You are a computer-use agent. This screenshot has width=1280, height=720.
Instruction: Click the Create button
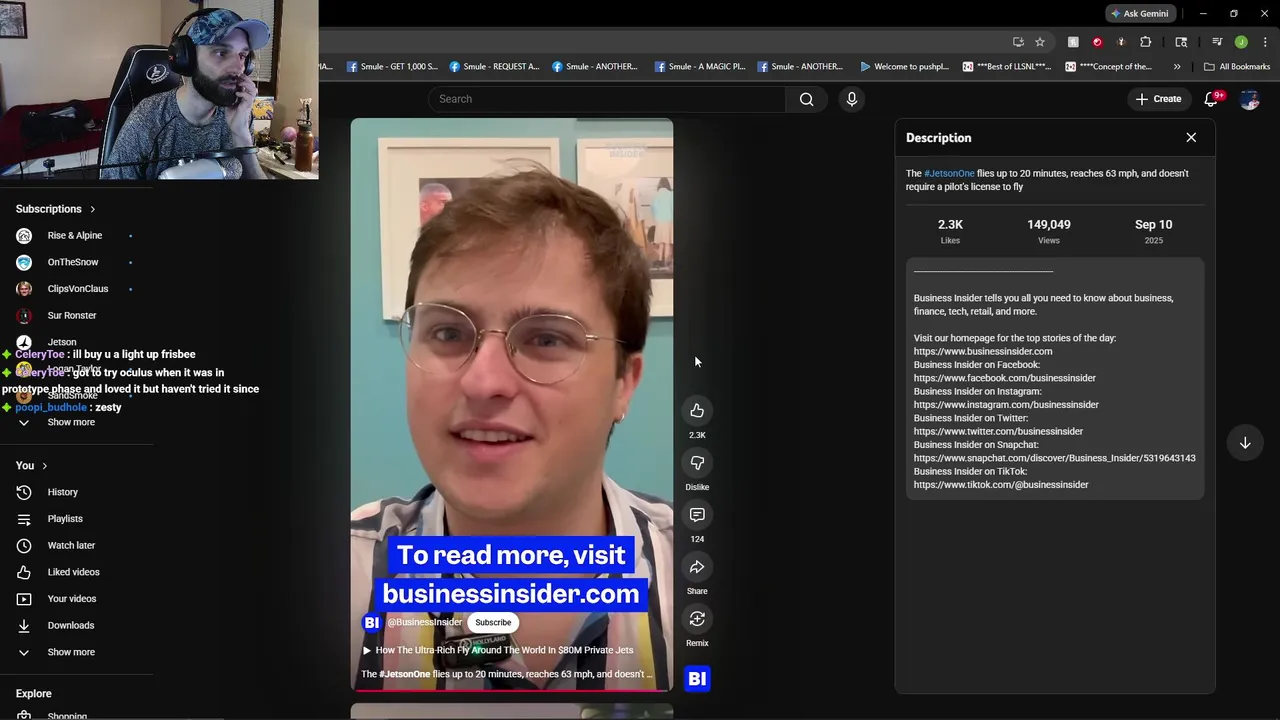pyautogui.click(x=1158, y=99)
